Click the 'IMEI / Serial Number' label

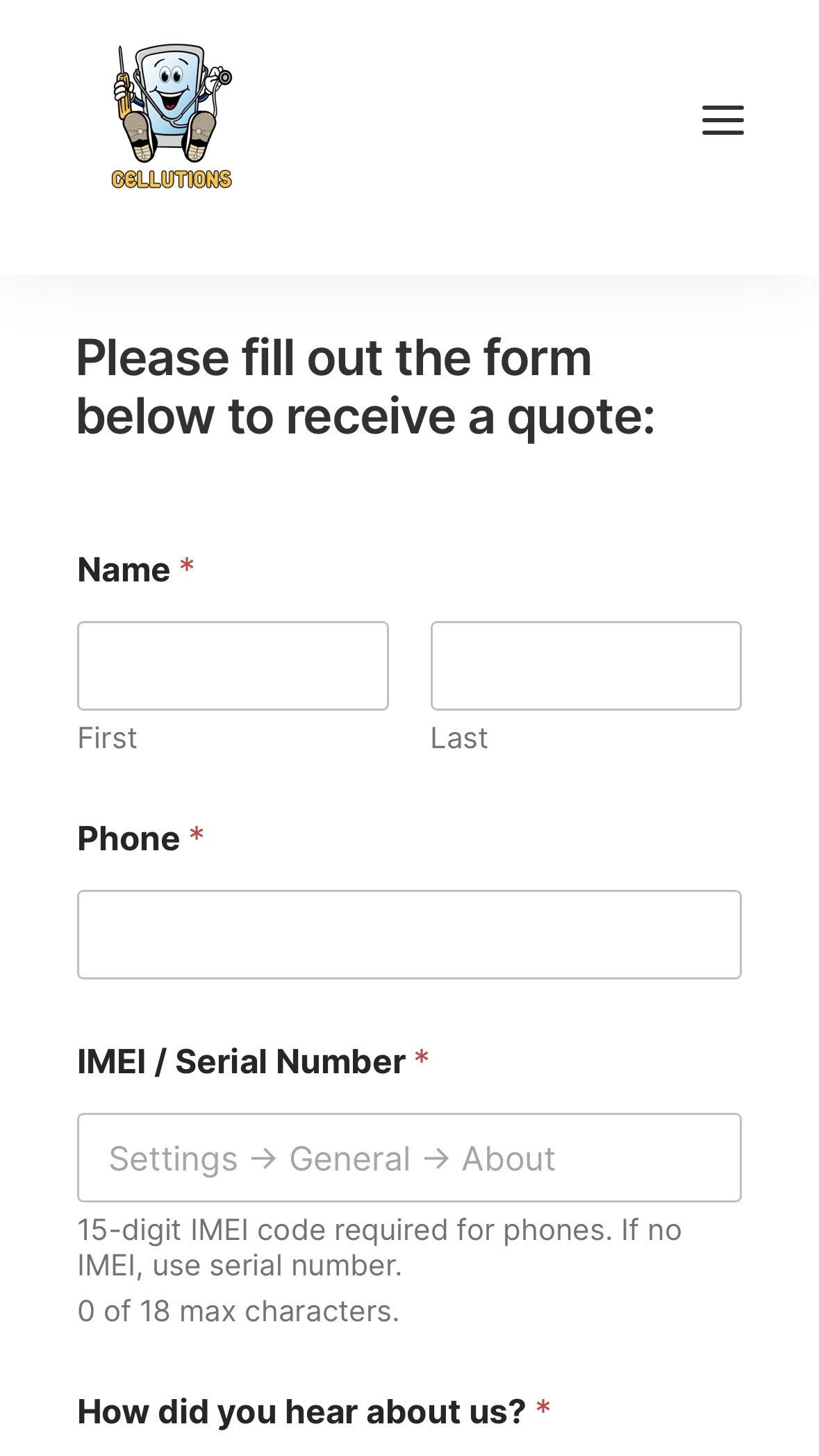point(241,1061)
